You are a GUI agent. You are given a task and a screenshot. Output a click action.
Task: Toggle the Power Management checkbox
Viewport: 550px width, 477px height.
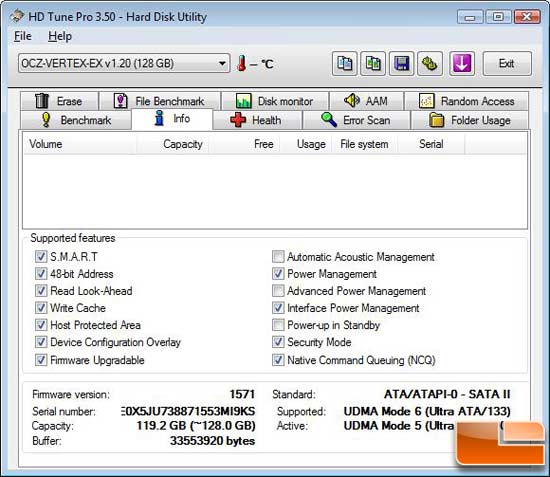[x=278, y=274]
